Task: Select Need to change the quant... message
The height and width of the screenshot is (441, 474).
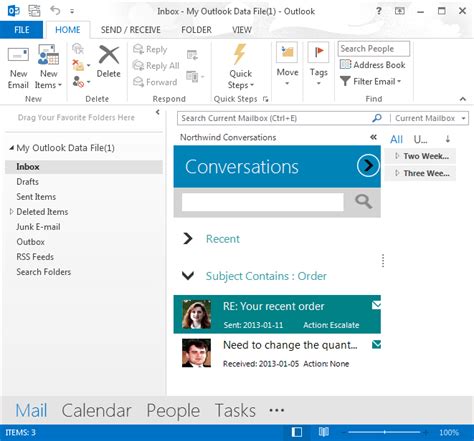Action: [x=277, y=353]
